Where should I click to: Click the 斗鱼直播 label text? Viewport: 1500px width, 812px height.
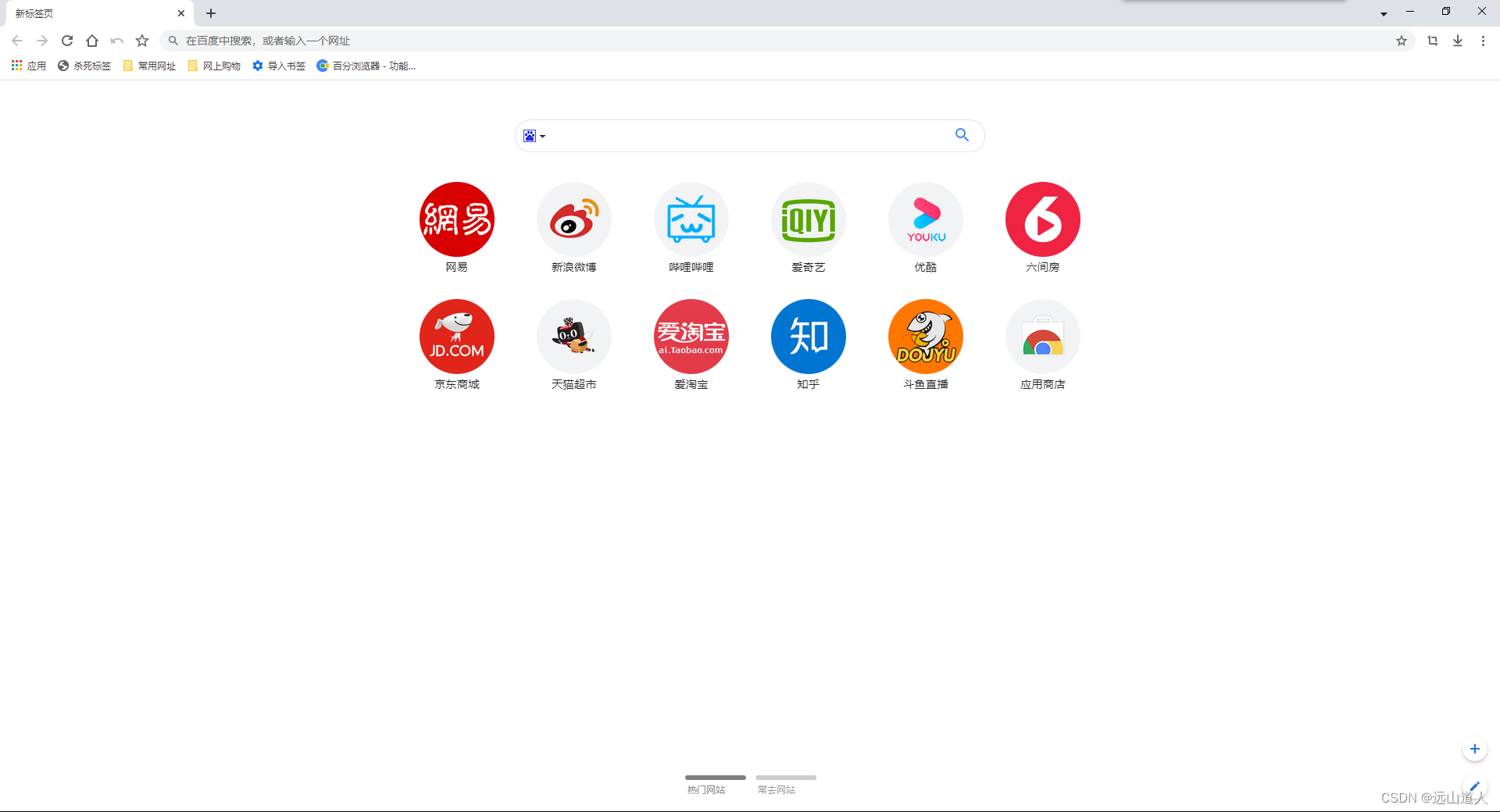click(x=926, y=384)
